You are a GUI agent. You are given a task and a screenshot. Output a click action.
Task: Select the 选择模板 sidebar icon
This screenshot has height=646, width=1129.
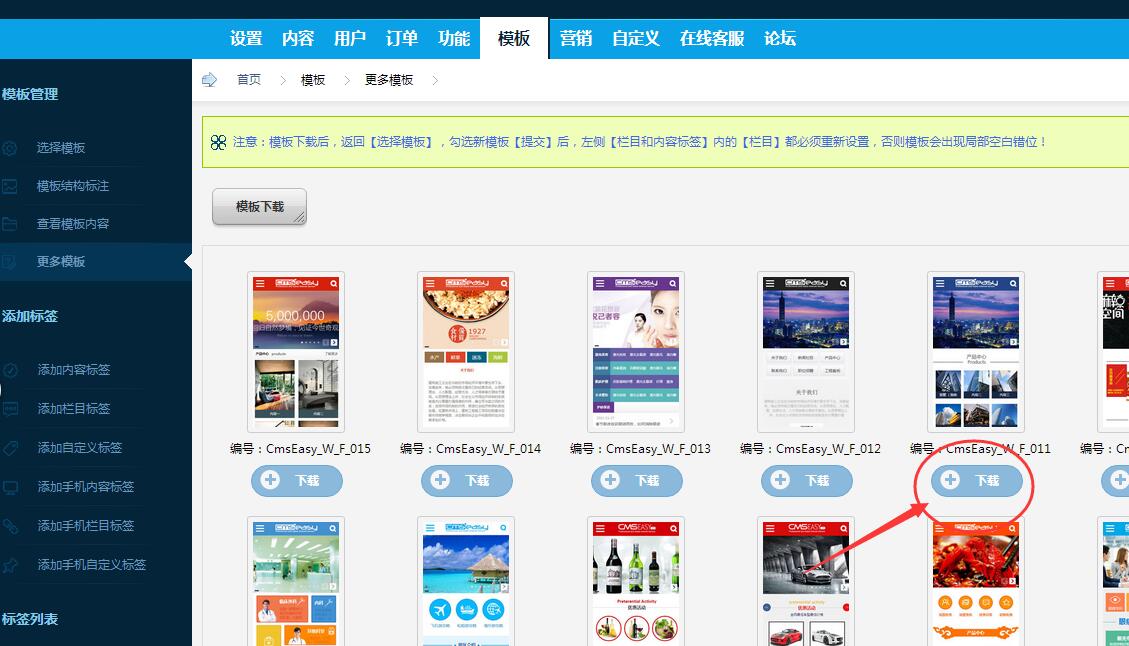click(10, 146)
